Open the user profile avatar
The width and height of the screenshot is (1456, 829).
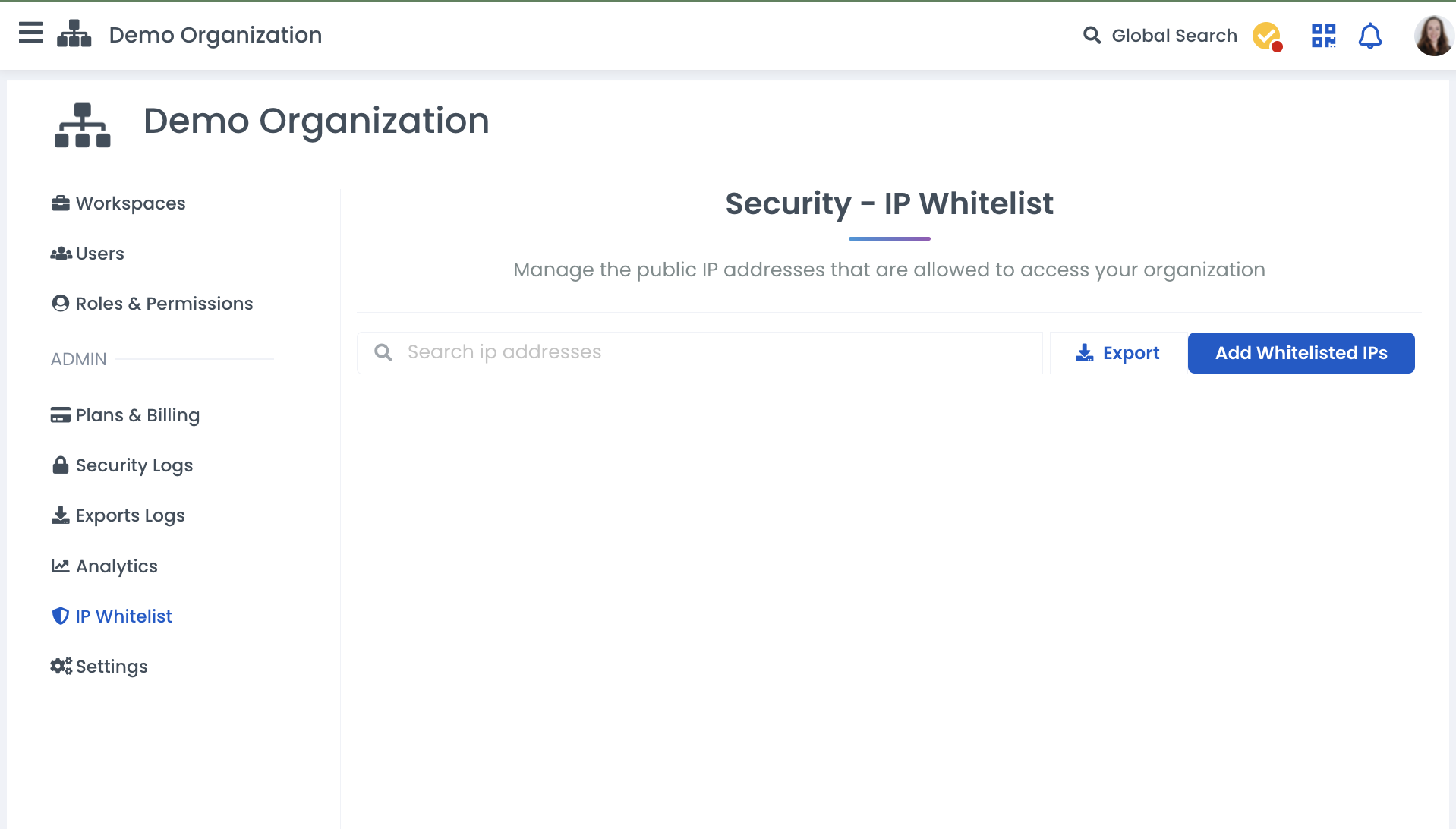1432,36
